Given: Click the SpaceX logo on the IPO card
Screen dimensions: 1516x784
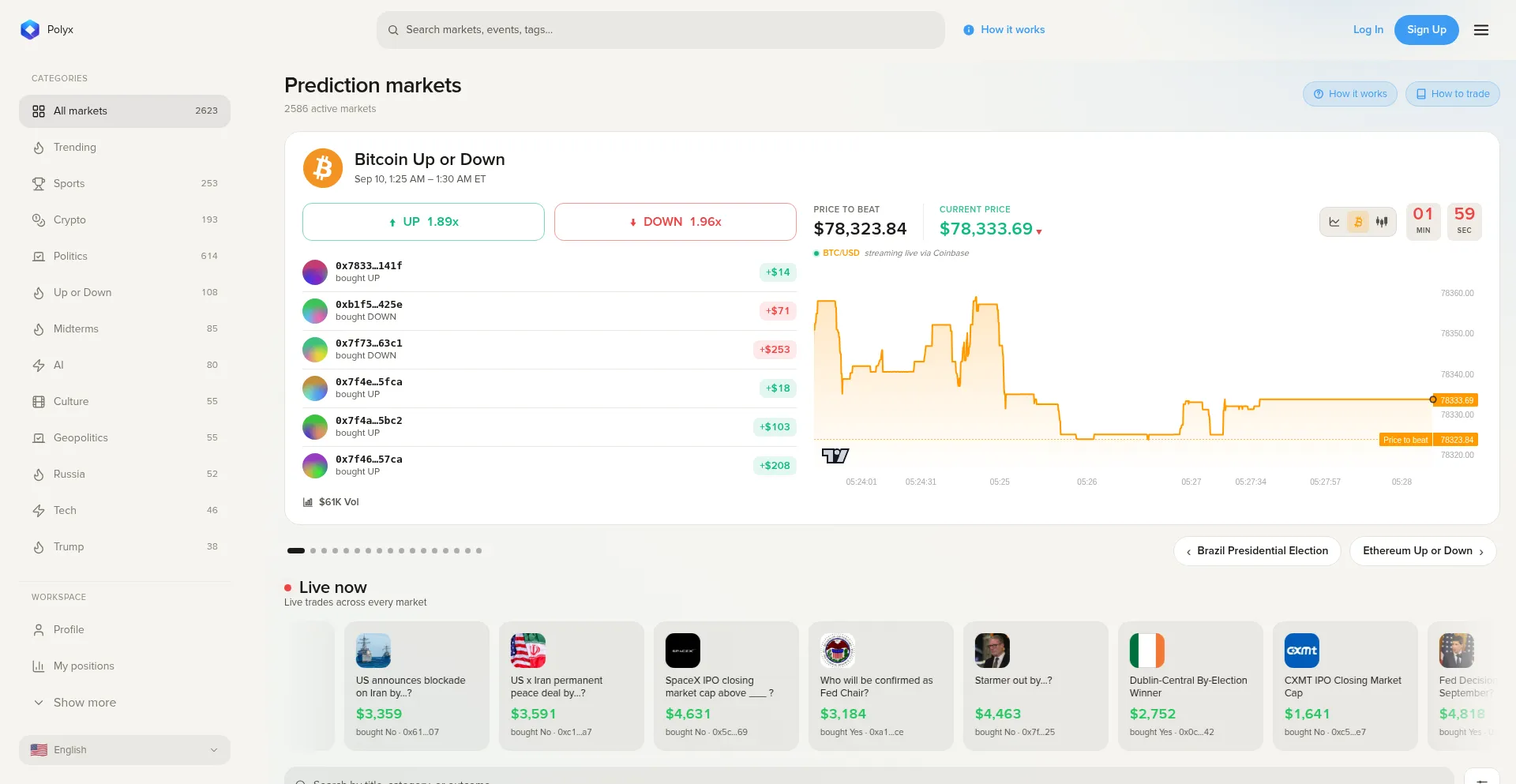Looking at the screenshot, I should (x=683, y=651).
